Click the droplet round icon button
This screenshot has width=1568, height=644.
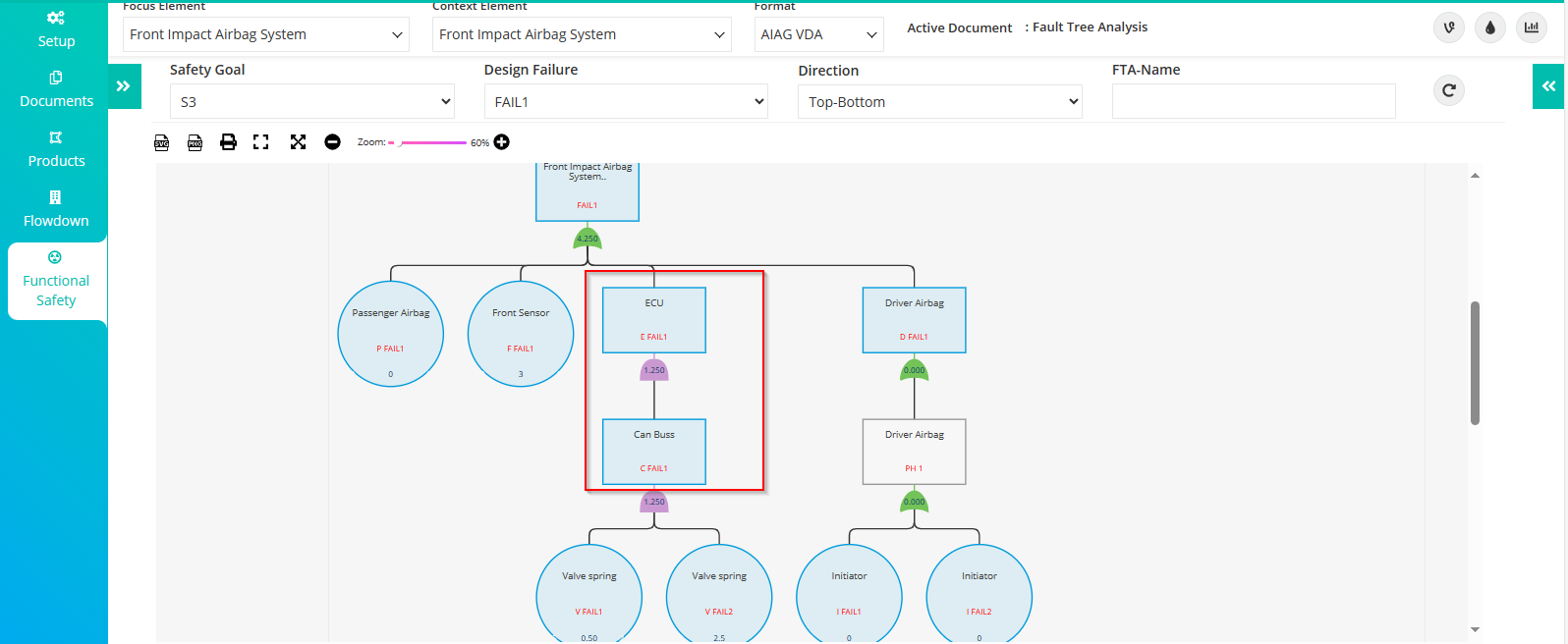pos(1490,27)
